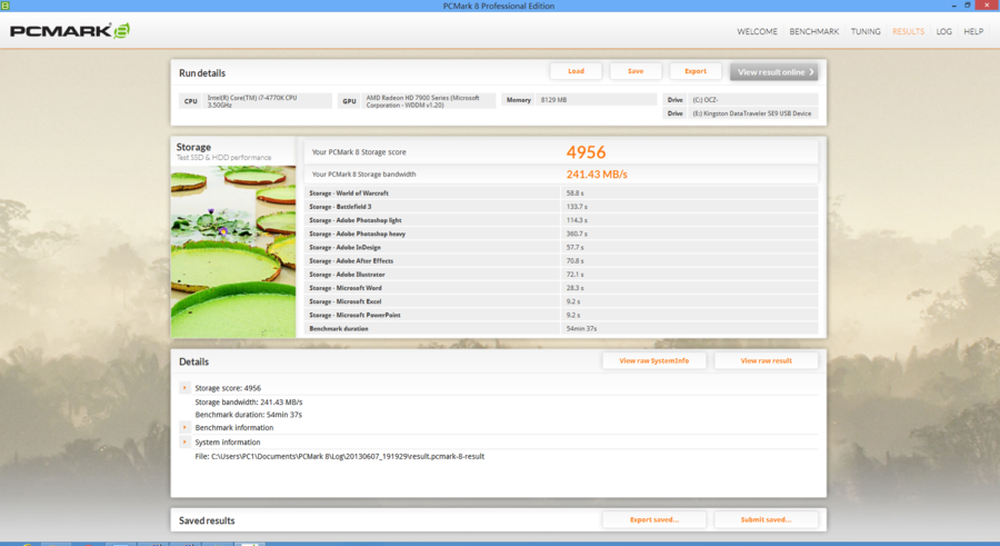
Task: Select the RESULTS tab
Action: 908,31
